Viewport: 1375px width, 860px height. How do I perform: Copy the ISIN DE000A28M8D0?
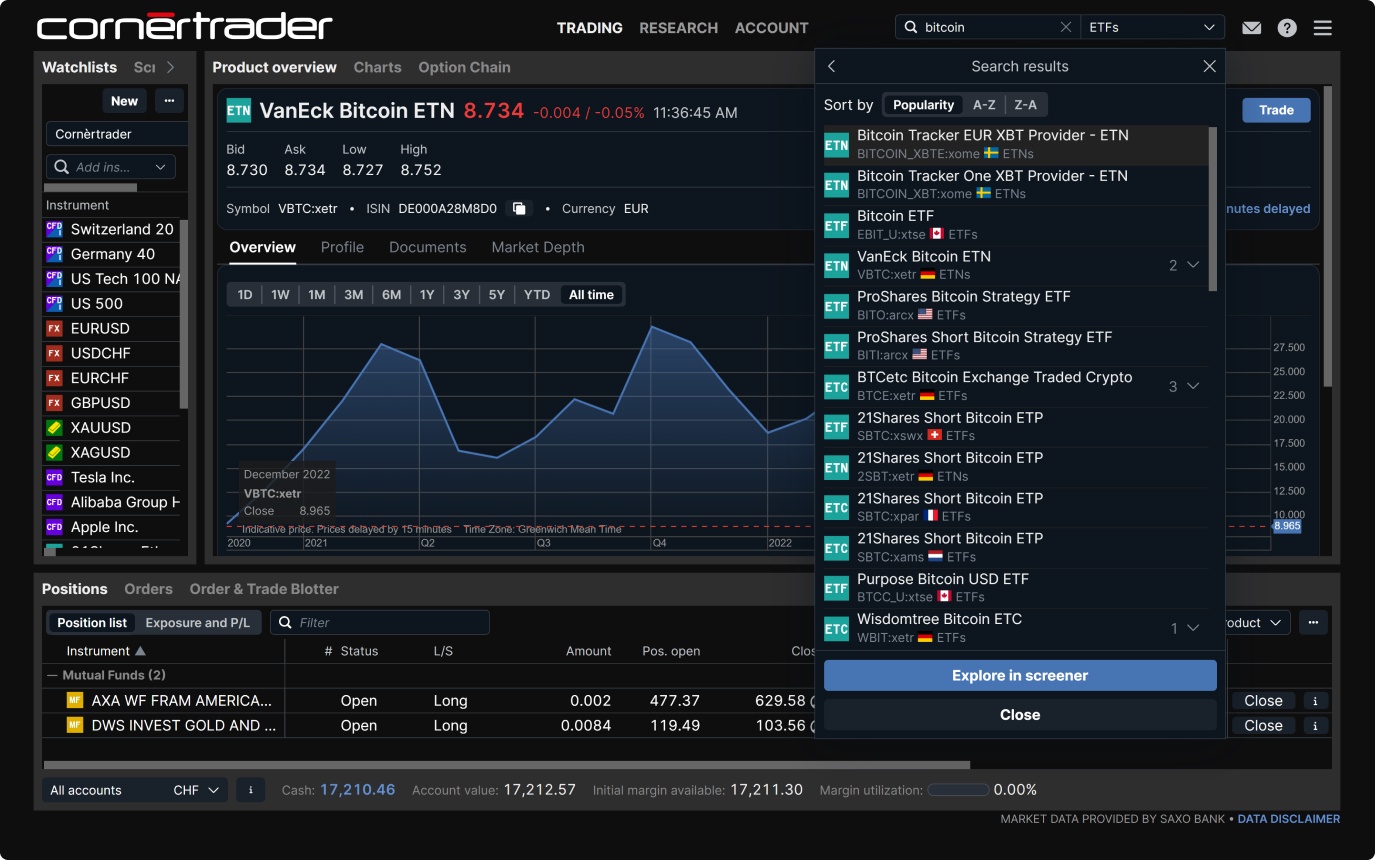click(x=519, y=209)
